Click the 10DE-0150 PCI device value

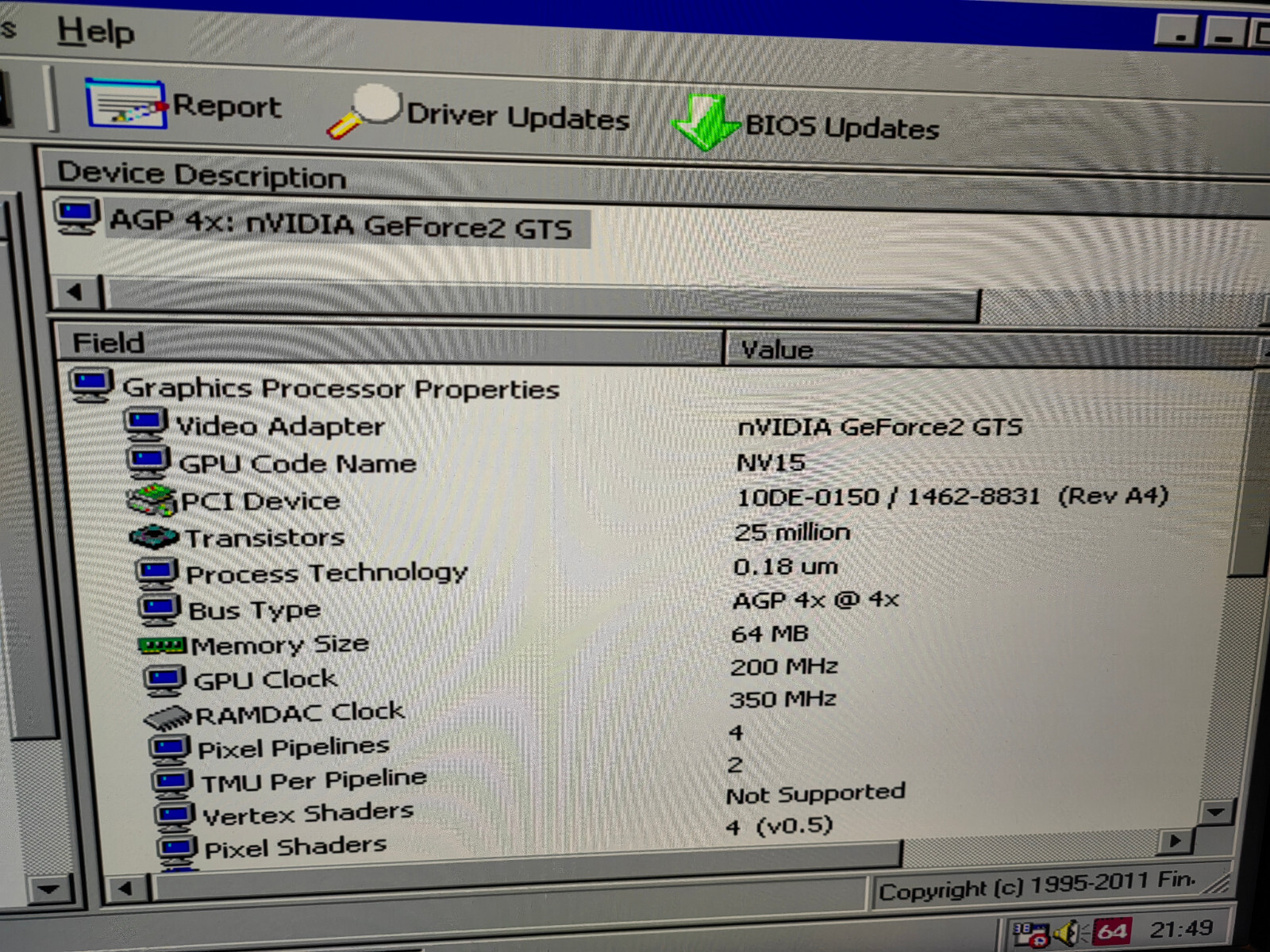point(952,497)
